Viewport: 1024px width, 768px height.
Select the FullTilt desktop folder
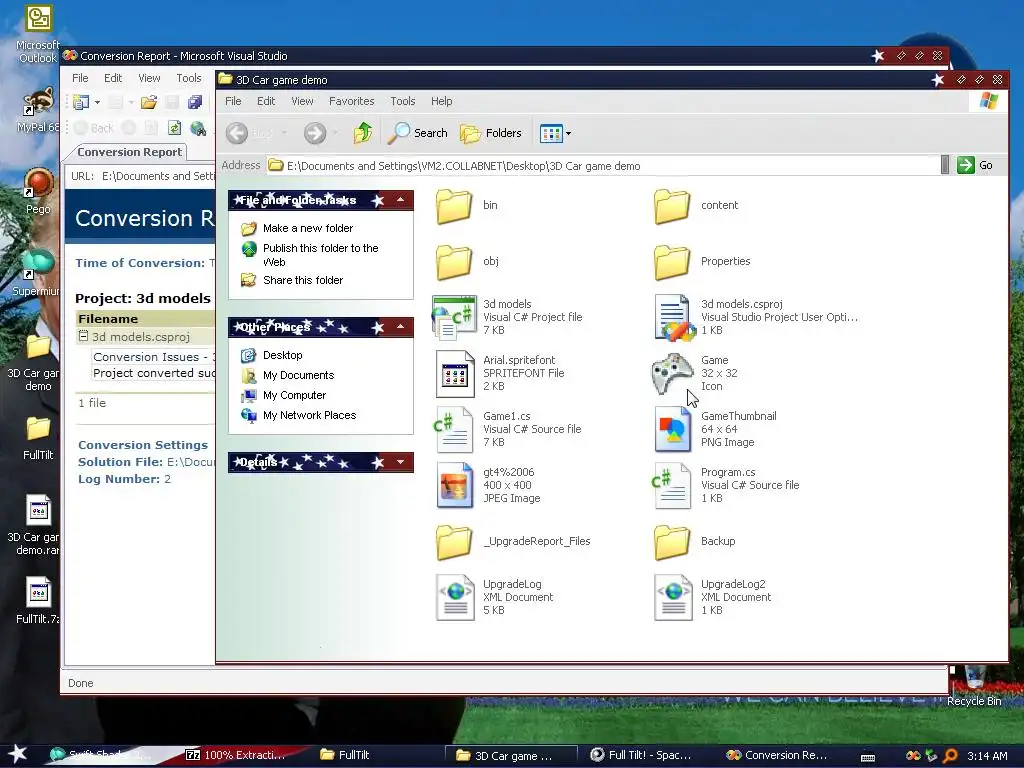pyautogui.click(x=38, y=438)
